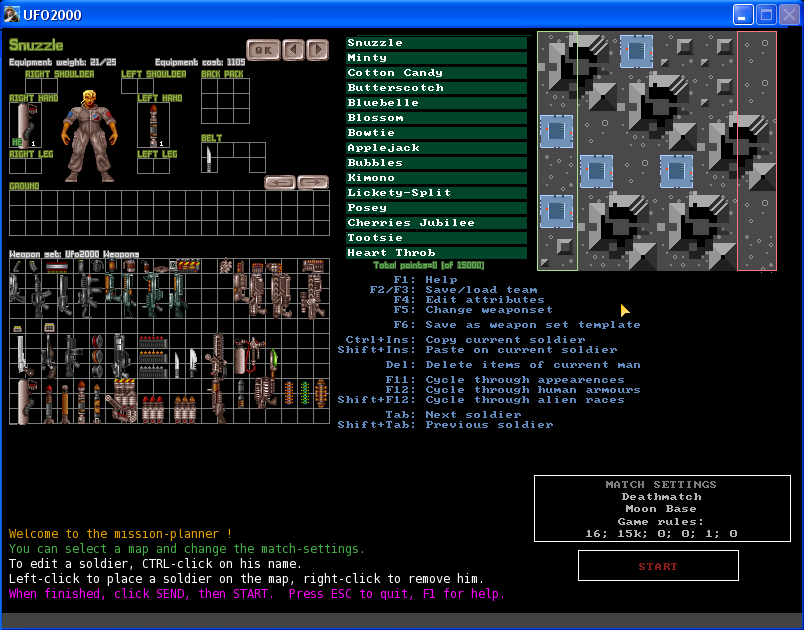804x630 pixels.
Task: Click the soldier figure portrait
Action: tap(90, 136)
